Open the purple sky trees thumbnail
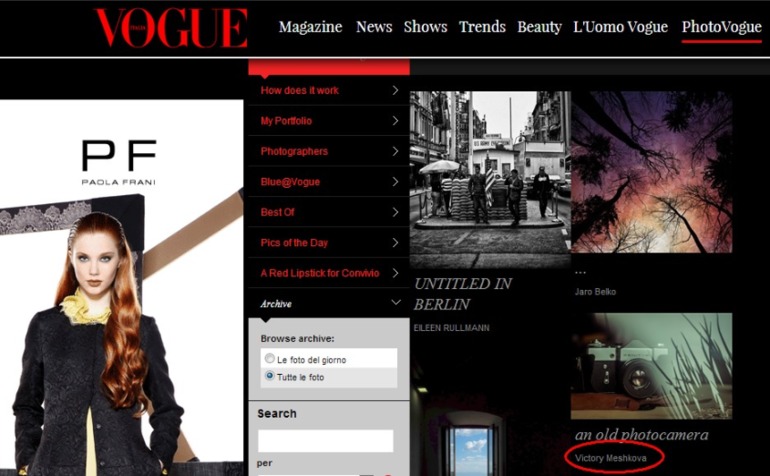Screen dimensions: 770x476 pos(652,172)
